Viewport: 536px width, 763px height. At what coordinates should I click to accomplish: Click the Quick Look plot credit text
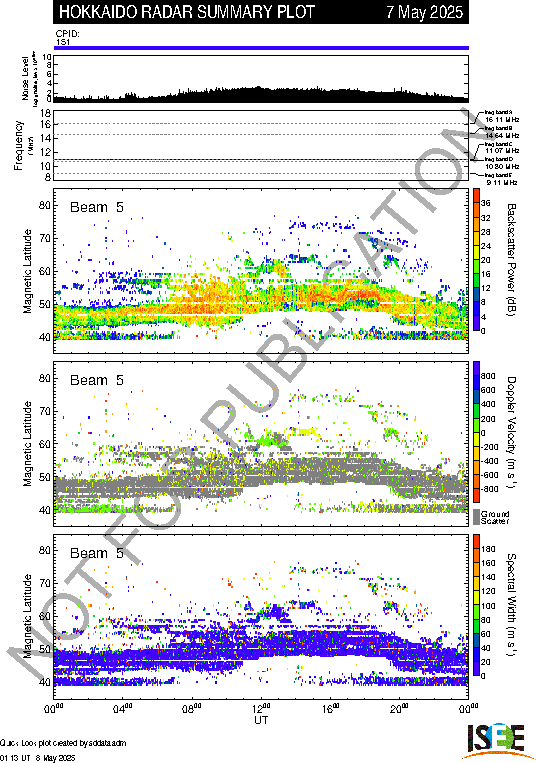coord(63,743)
